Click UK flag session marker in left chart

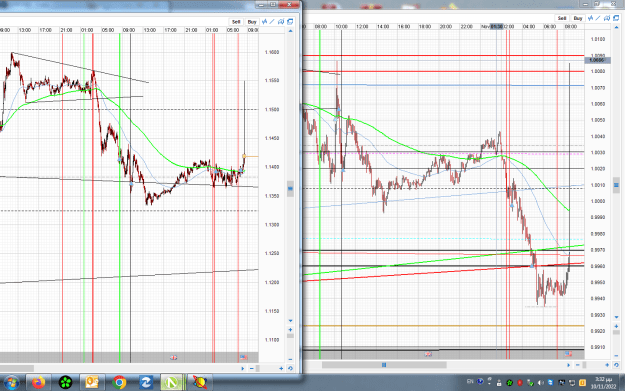[173, 358]
